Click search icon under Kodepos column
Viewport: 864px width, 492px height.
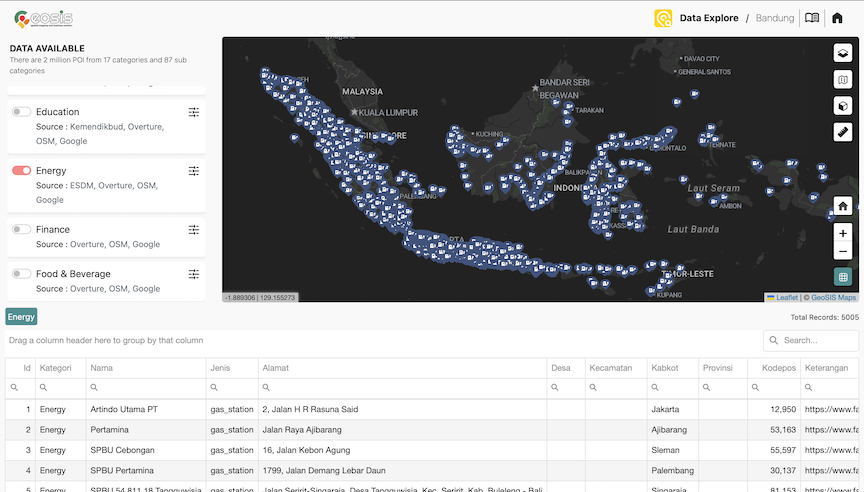click(x=755, y=388)
